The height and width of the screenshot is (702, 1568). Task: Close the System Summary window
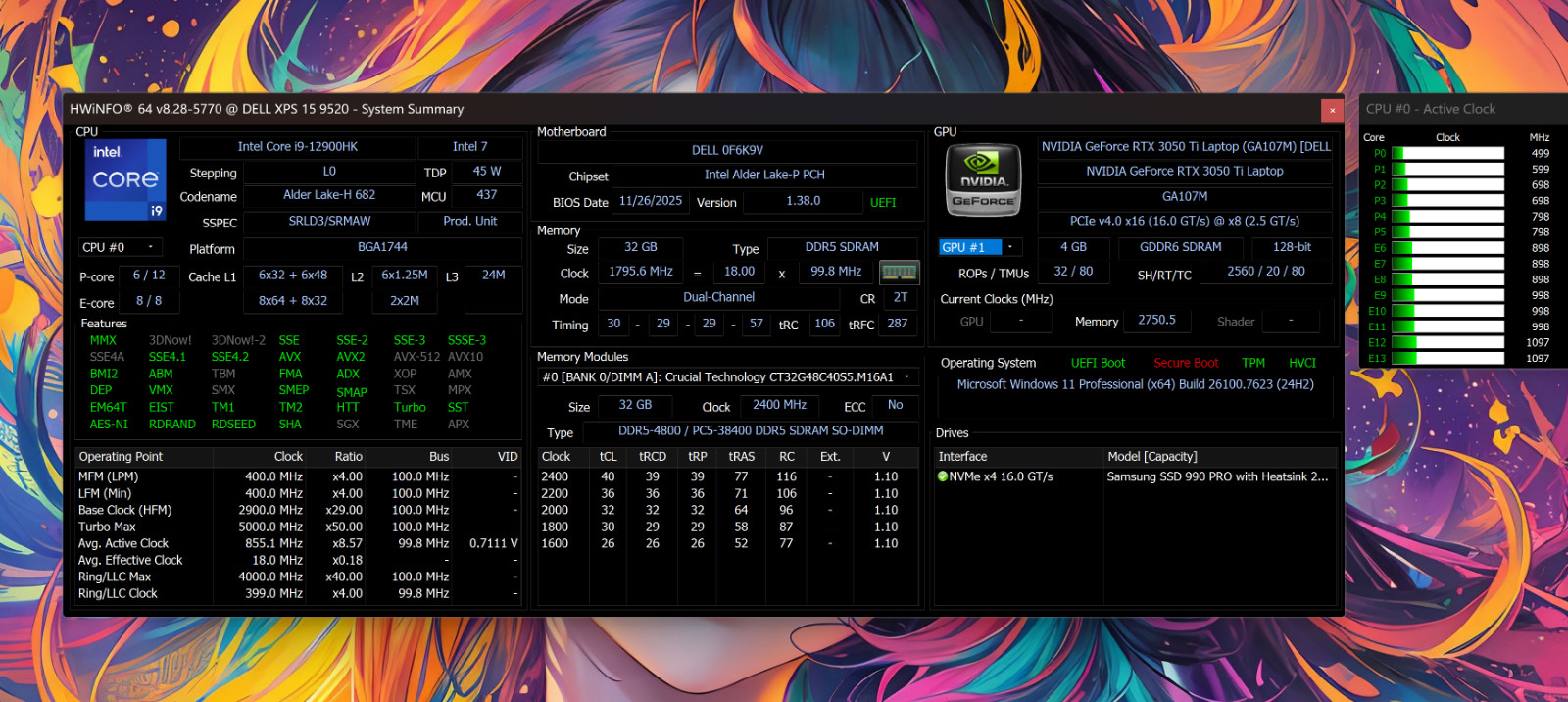(x=1332, y=110)
